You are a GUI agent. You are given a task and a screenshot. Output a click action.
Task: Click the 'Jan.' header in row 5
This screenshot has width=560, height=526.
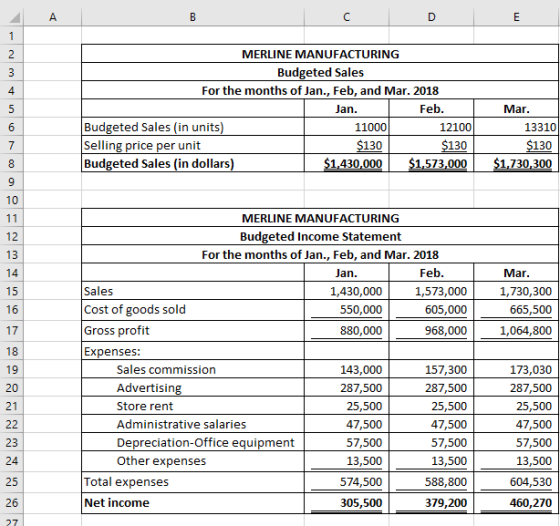(x=346, y=109)
